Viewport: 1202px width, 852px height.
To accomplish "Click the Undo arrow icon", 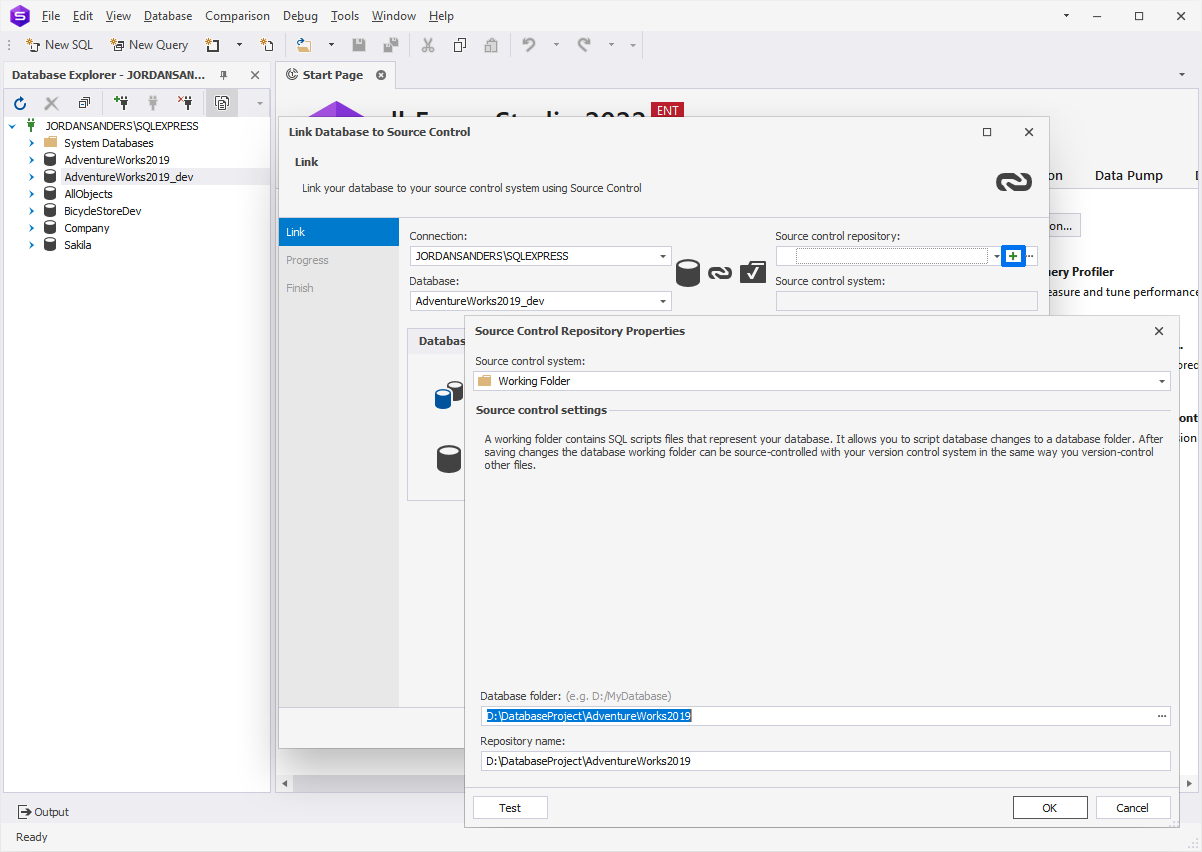I will tap(529, 45).
